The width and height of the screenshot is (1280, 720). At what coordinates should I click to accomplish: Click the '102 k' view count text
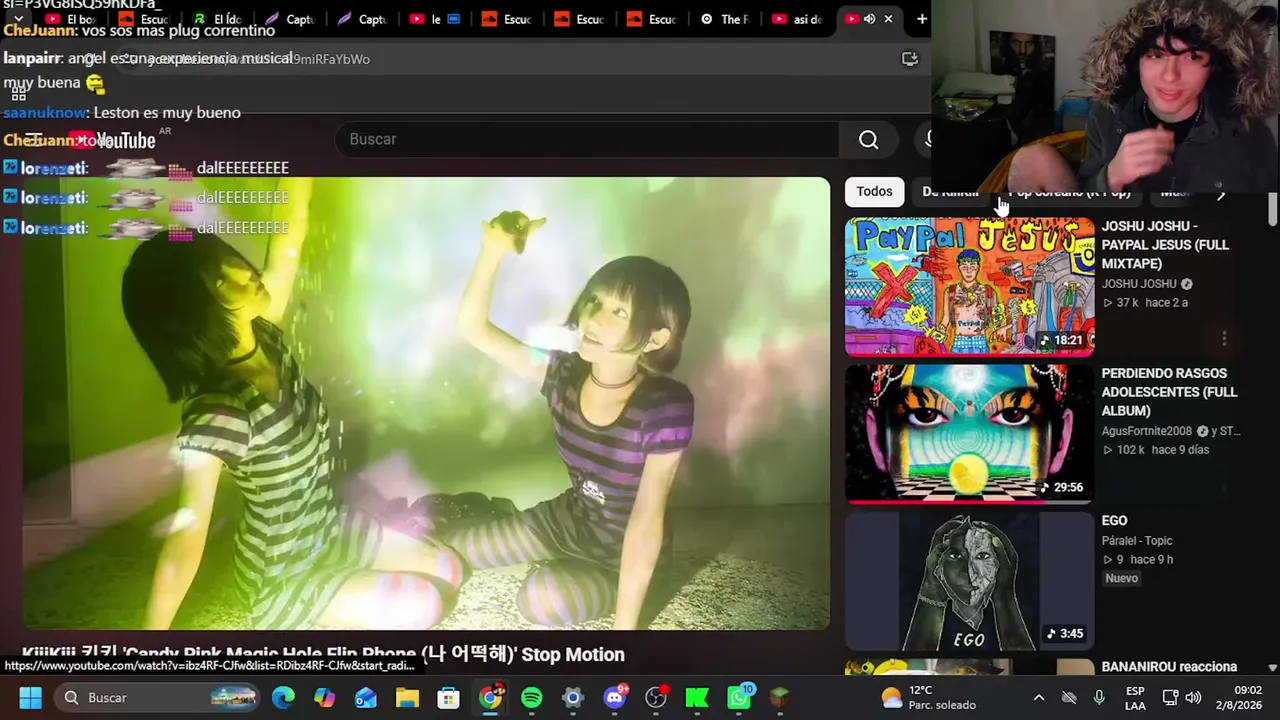pyautogui.click(x=1131, y=450)
